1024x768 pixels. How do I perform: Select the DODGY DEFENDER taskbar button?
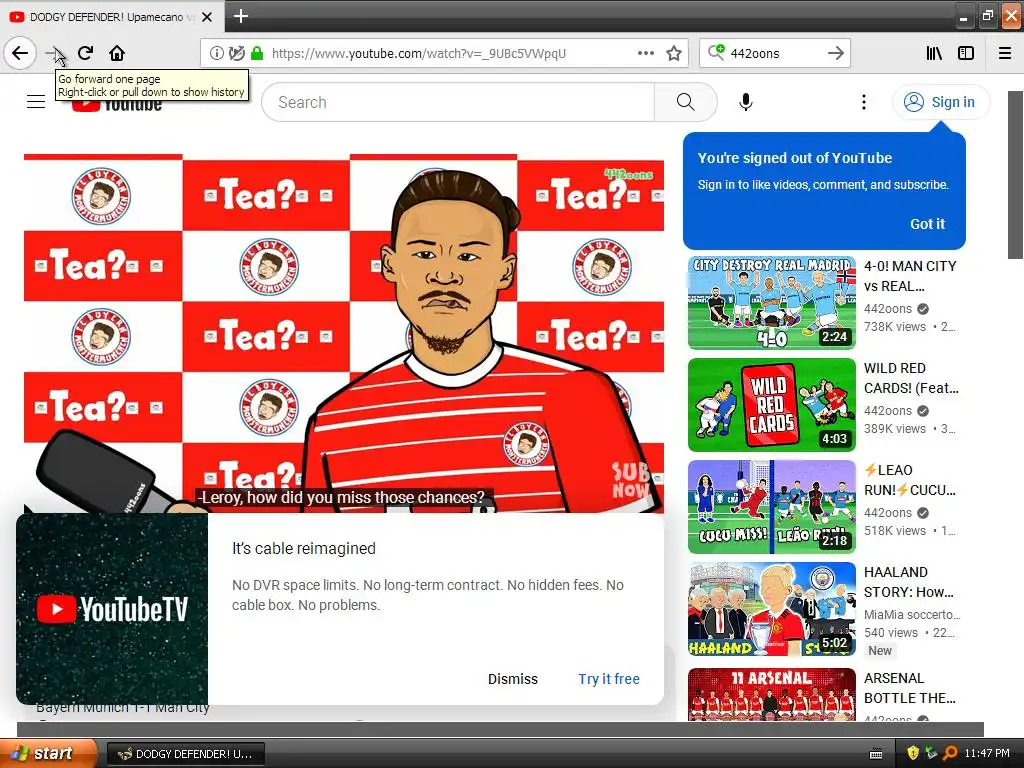coord(185,754)
